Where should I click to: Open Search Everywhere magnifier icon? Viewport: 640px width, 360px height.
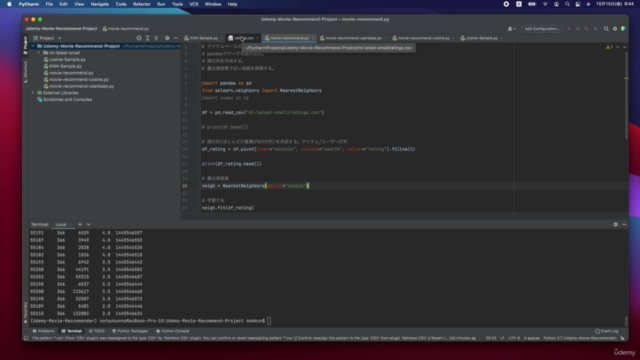coord(606,29)
